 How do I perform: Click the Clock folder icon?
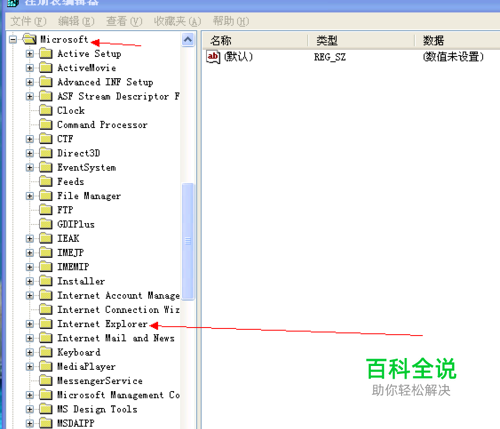(x=46, y=110)
